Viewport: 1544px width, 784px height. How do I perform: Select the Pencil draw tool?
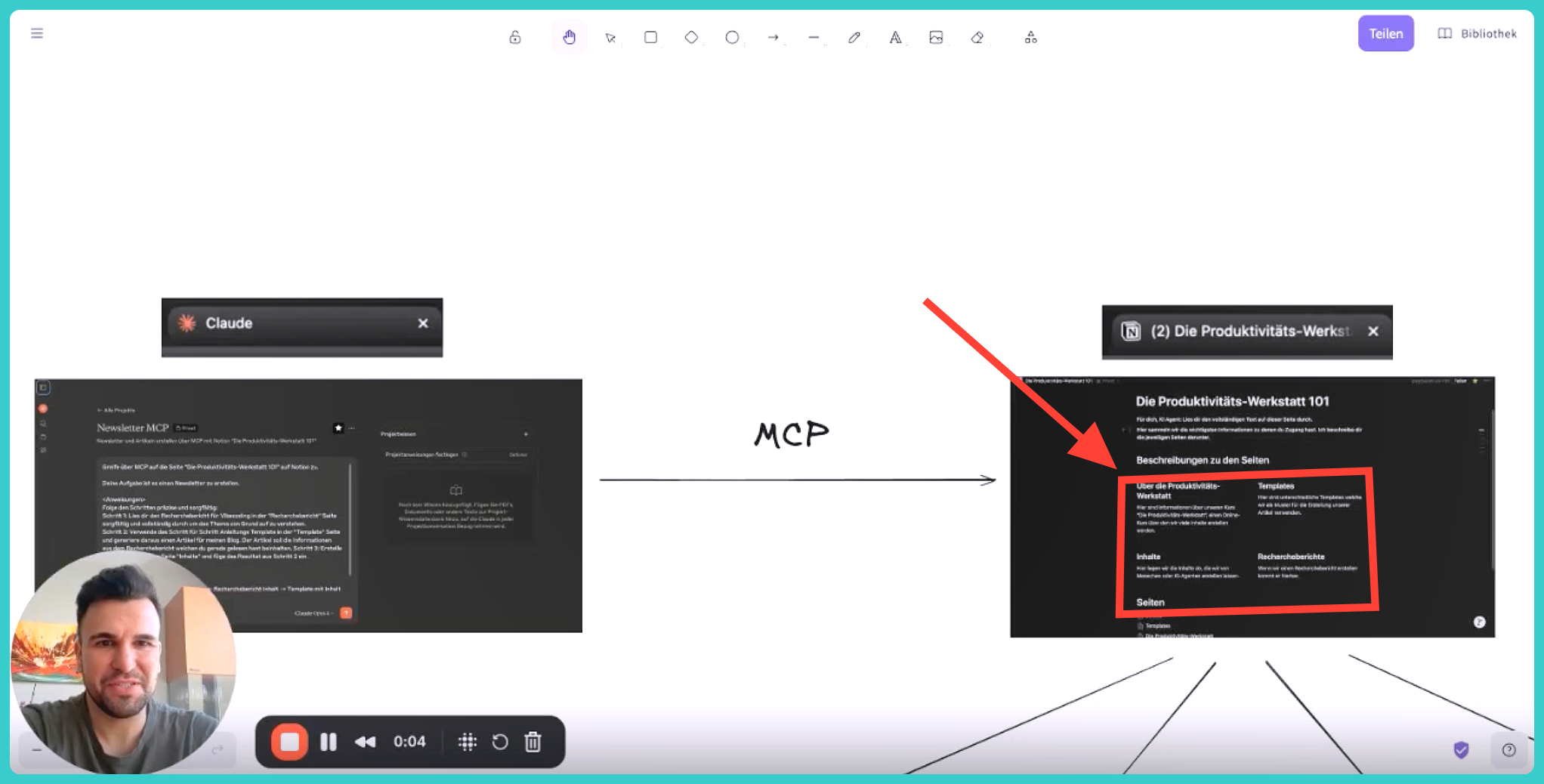(x=854, y=37)
